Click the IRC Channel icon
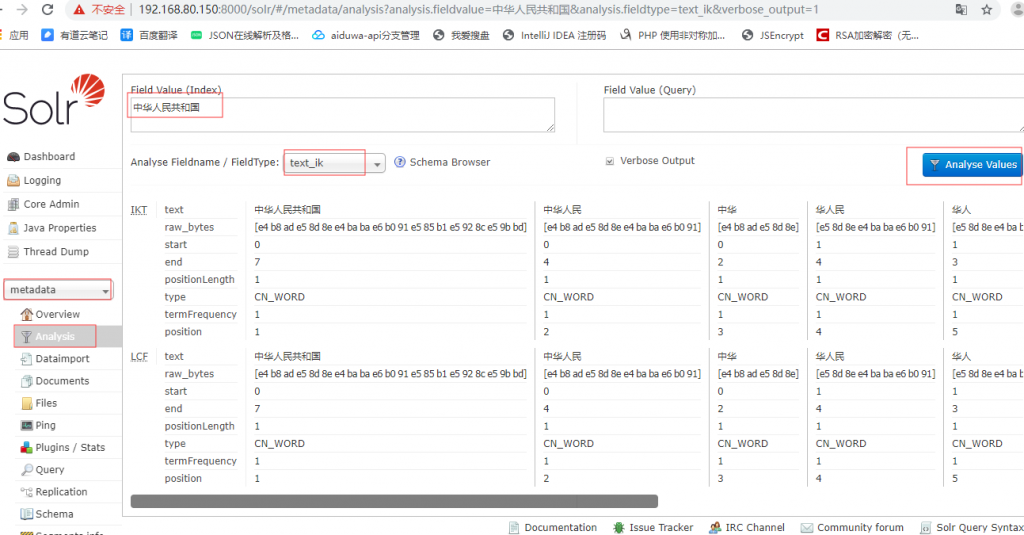1024x535 pixels. [715, 528]
